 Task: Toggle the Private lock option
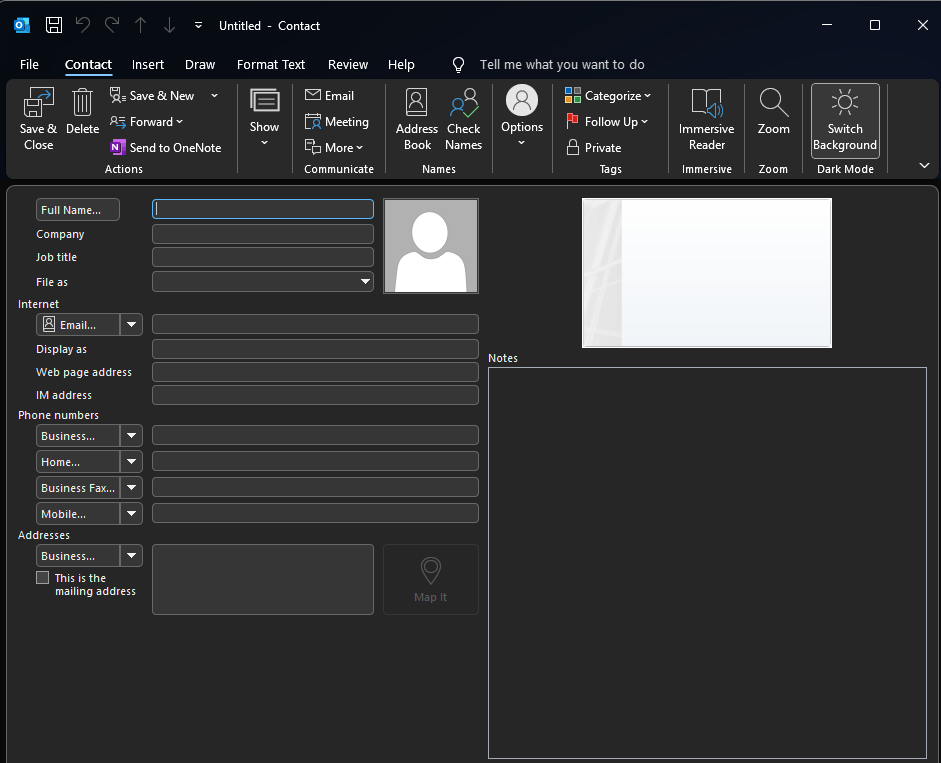(593, 147)
